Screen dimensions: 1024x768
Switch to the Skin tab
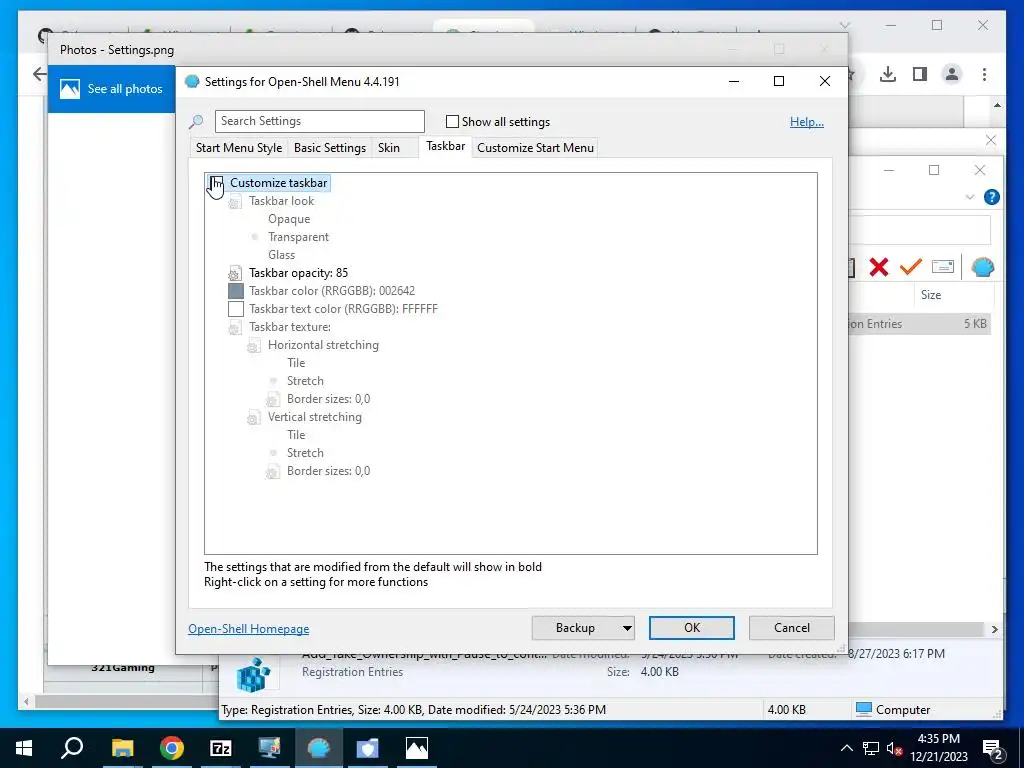(389, 148)
